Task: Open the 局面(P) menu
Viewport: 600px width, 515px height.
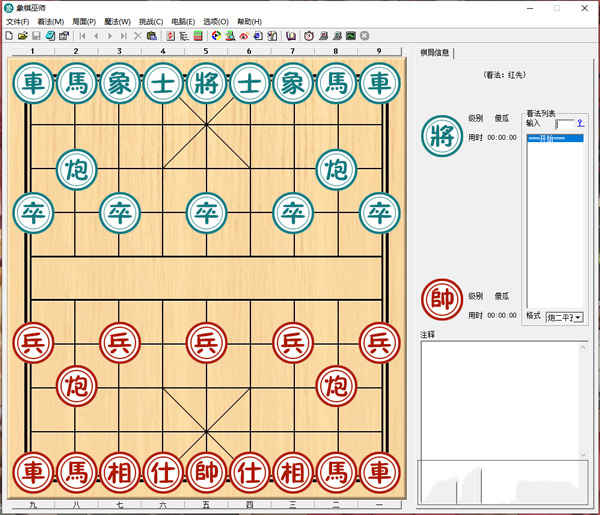Action: click(84, 21)
